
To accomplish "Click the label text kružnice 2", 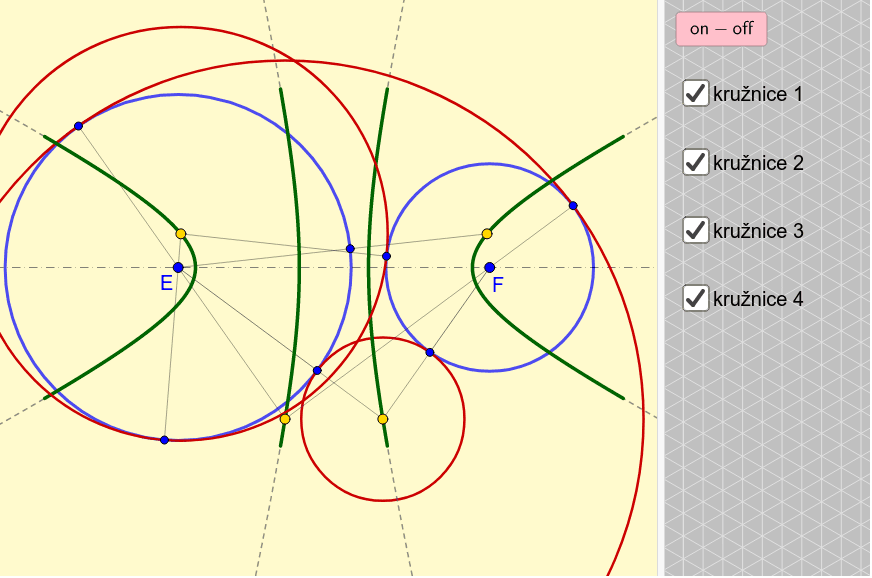I will click(x=758, y=163).
